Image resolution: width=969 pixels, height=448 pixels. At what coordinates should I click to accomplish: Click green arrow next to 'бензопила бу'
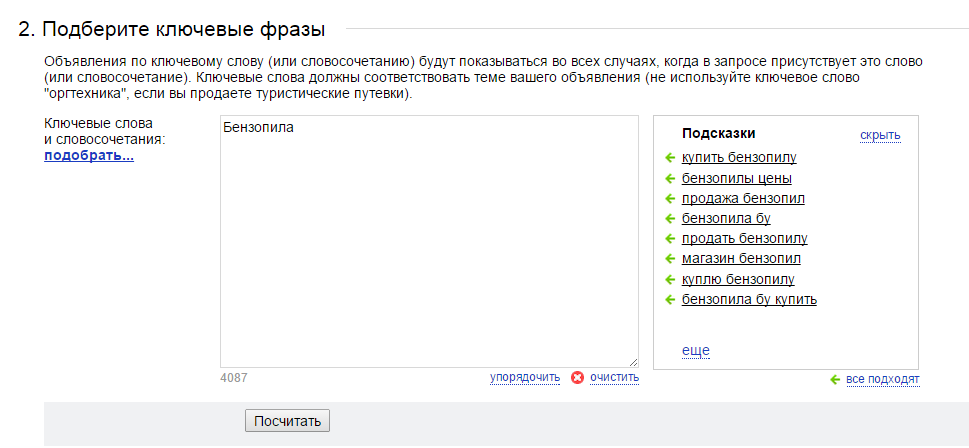(x=669, y=219)
